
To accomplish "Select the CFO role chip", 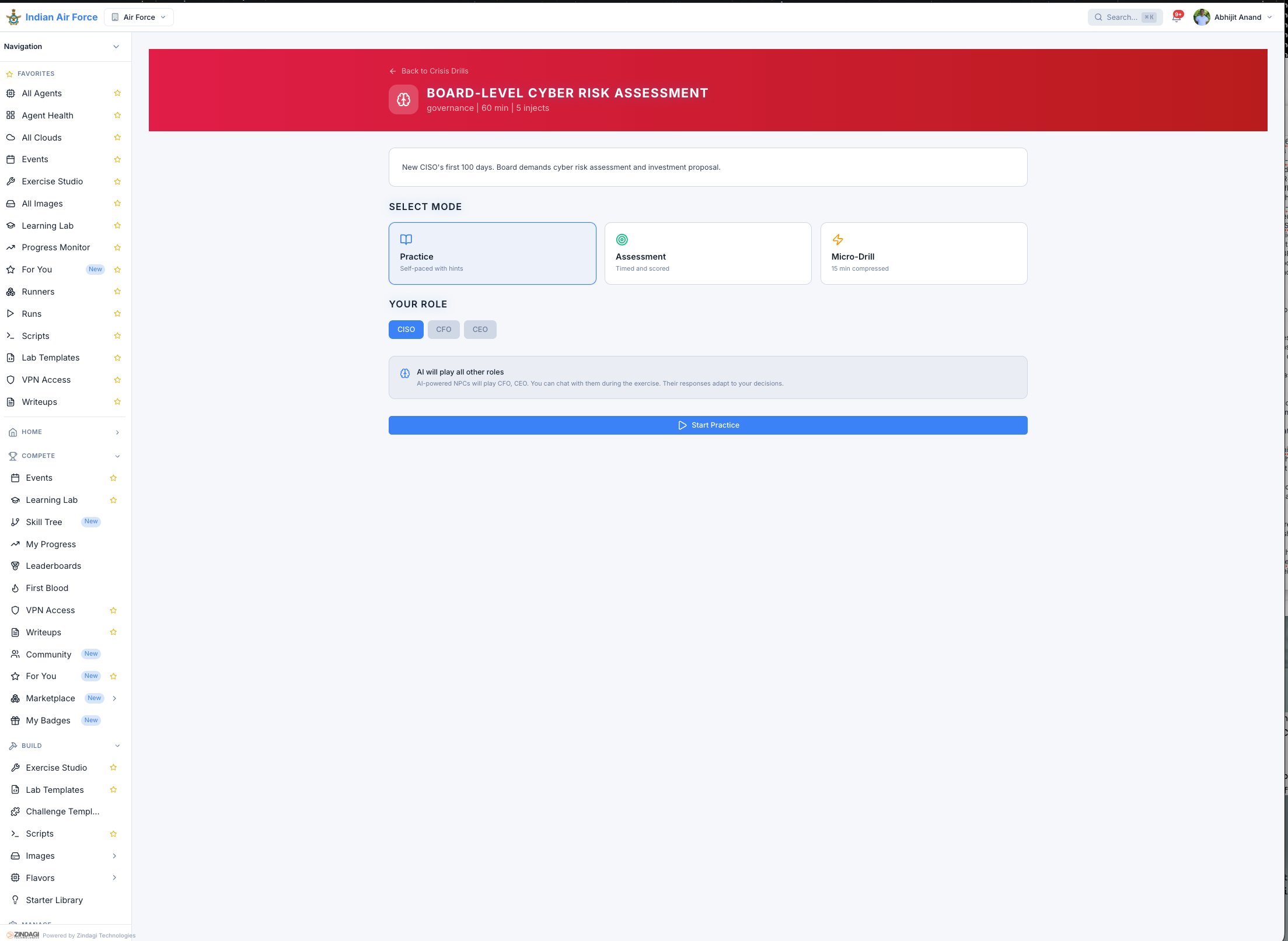I will pos(444,329).
